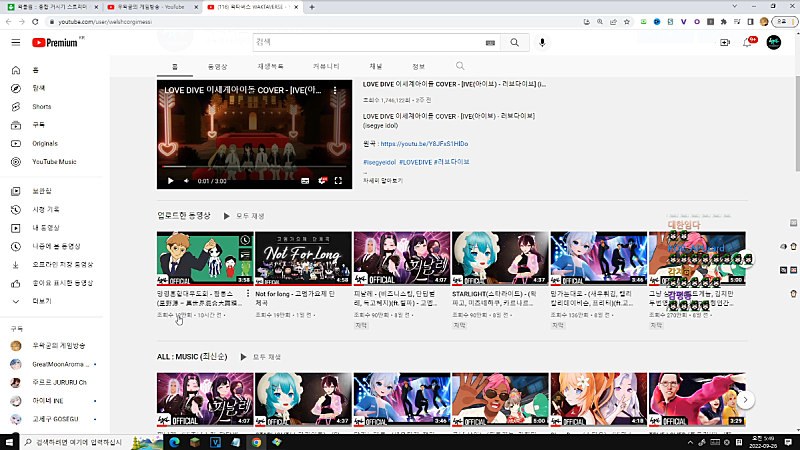Go to Home in the sidebar

pyautogui.click(x=51, y=70)
